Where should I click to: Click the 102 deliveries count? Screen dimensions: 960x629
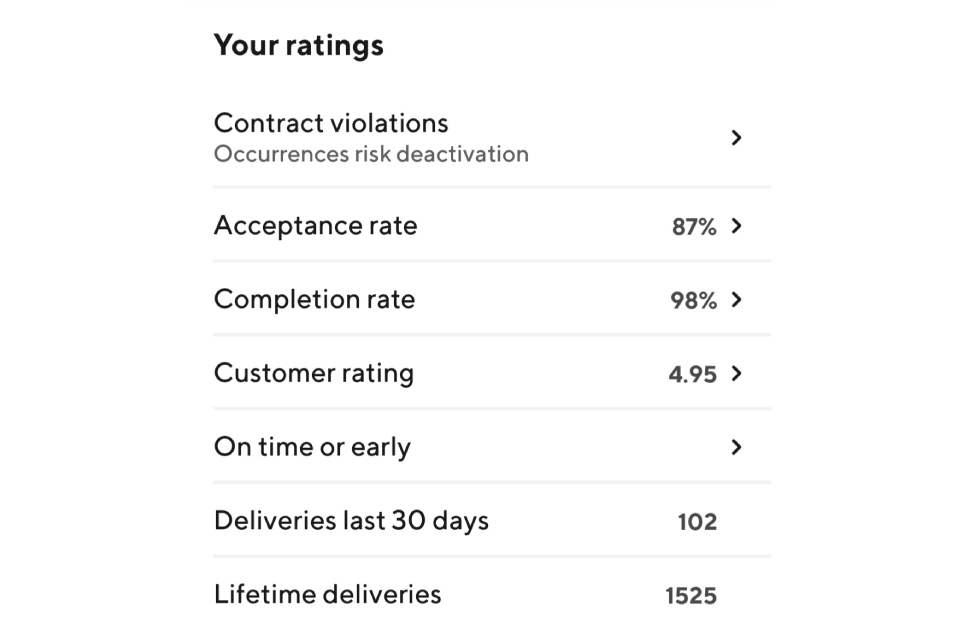(697, 522)
